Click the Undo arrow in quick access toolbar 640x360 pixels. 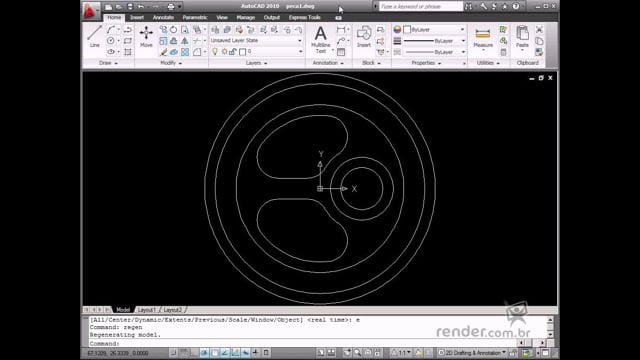141,7
